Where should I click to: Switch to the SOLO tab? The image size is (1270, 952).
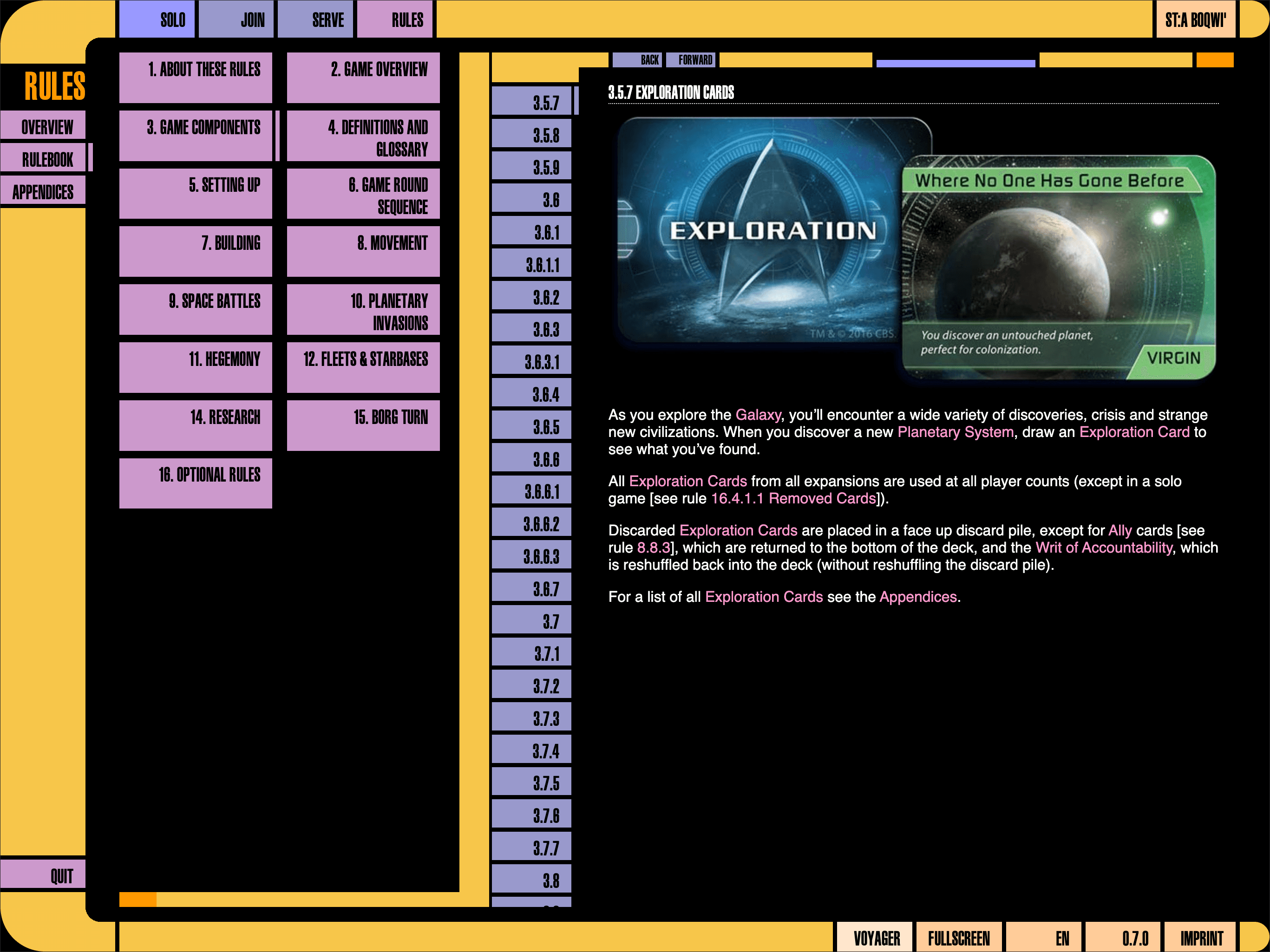pos(157,19)
